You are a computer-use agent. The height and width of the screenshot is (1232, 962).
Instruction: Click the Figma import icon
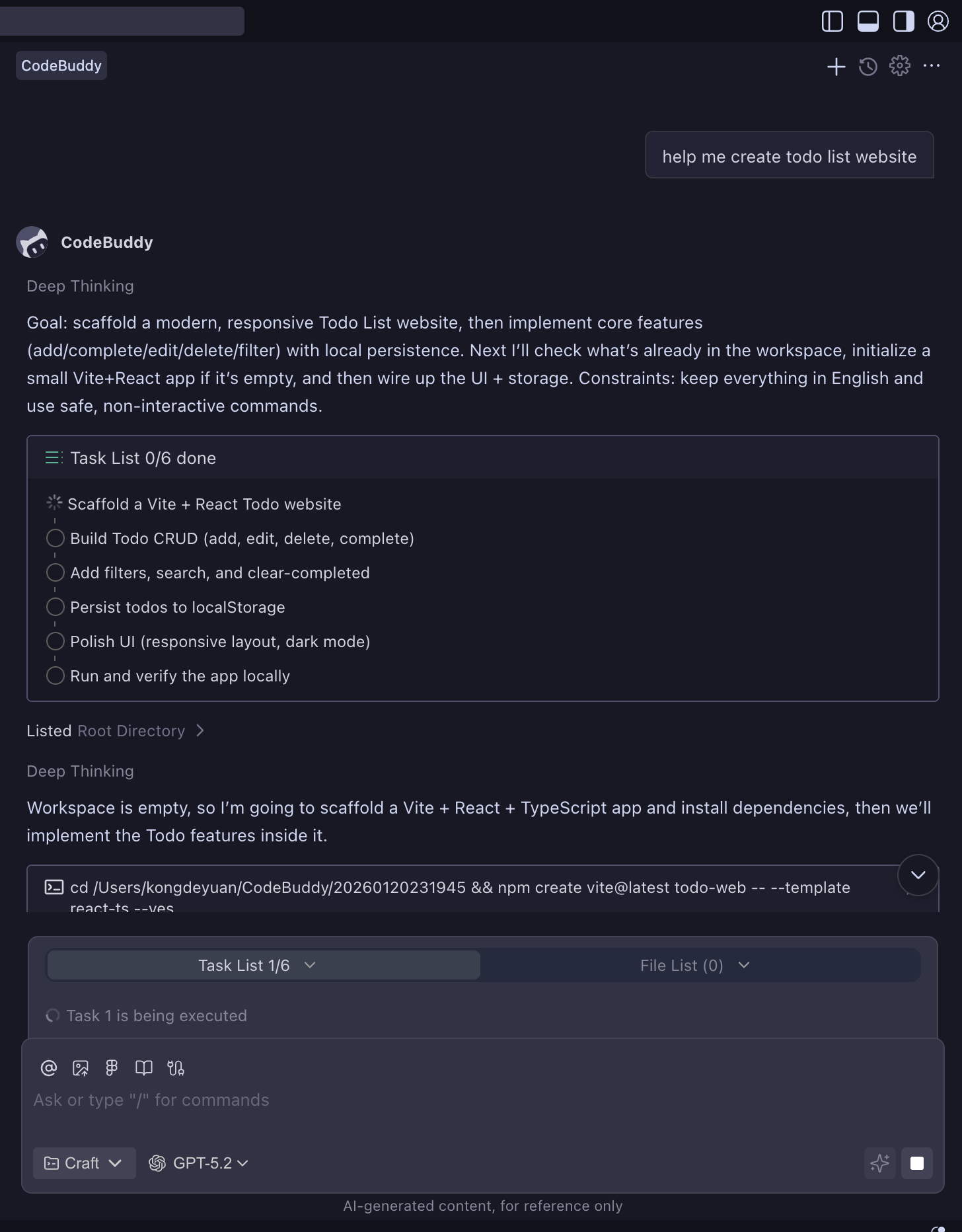(112, 1068)
